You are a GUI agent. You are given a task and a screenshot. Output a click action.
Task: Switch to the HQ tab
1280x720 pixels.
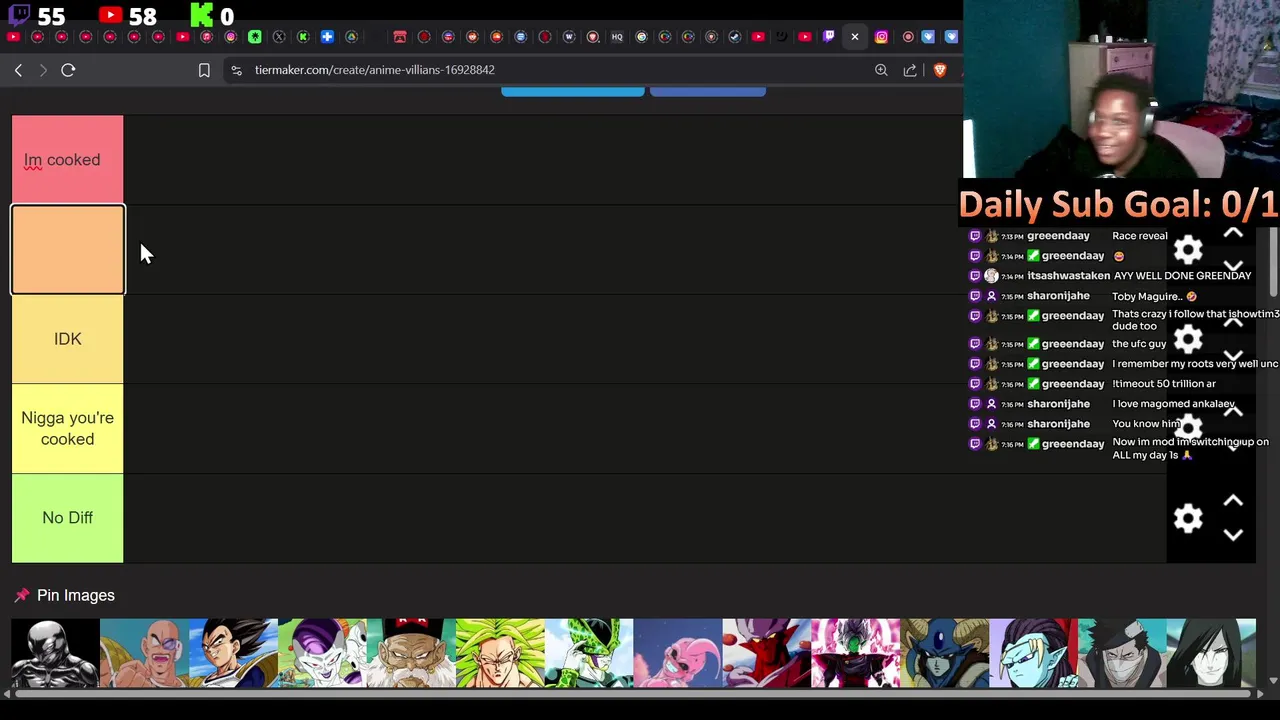tap(617, 37)
